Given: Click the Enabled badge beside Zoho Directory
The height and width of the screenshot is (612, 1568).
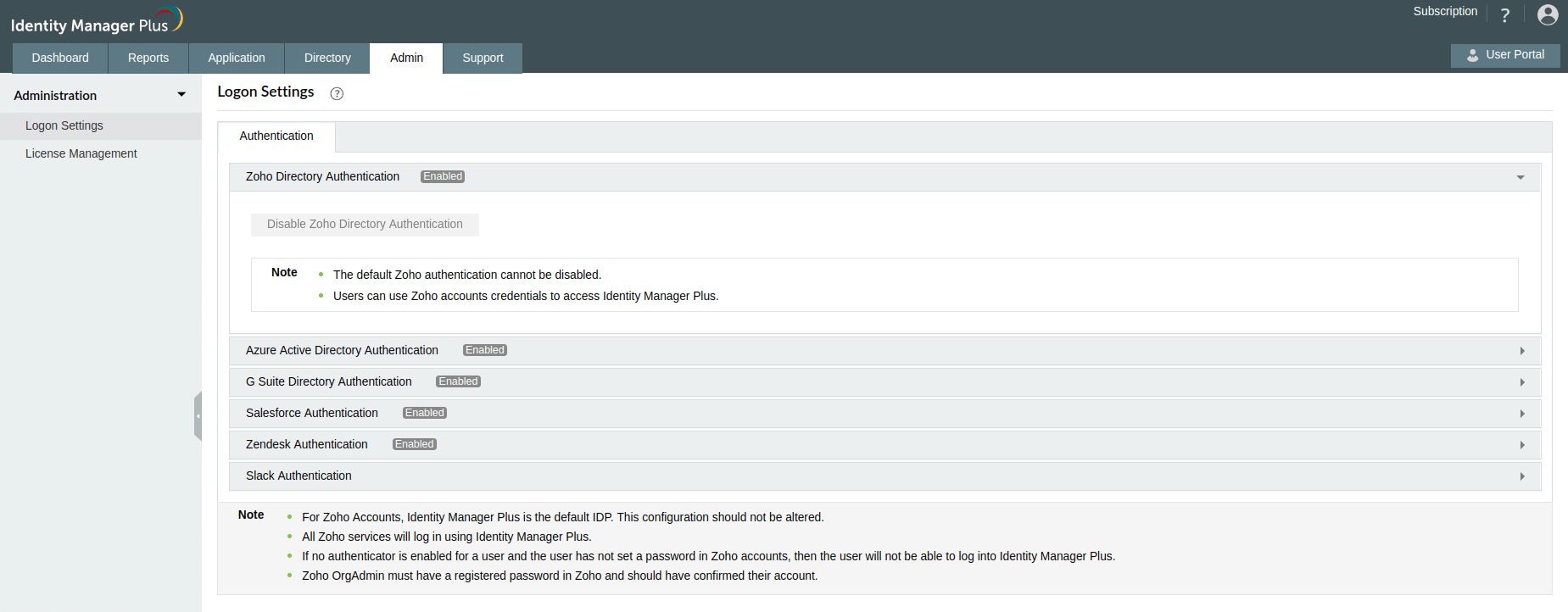Looking at the screenshot, I should [x=443, y=176].
